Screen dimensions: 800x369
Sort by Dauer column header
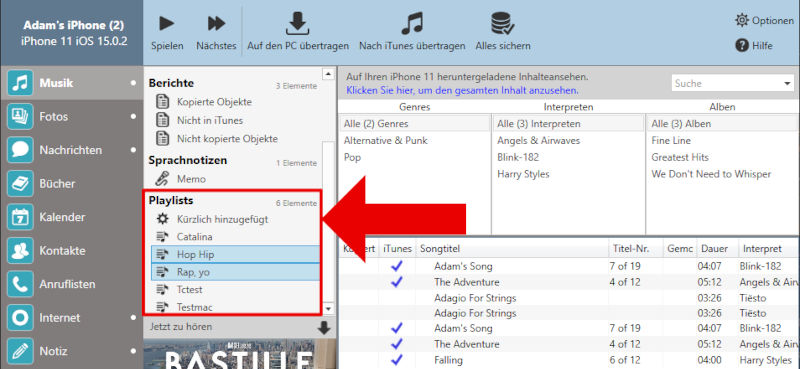click(x=717, y=249)
